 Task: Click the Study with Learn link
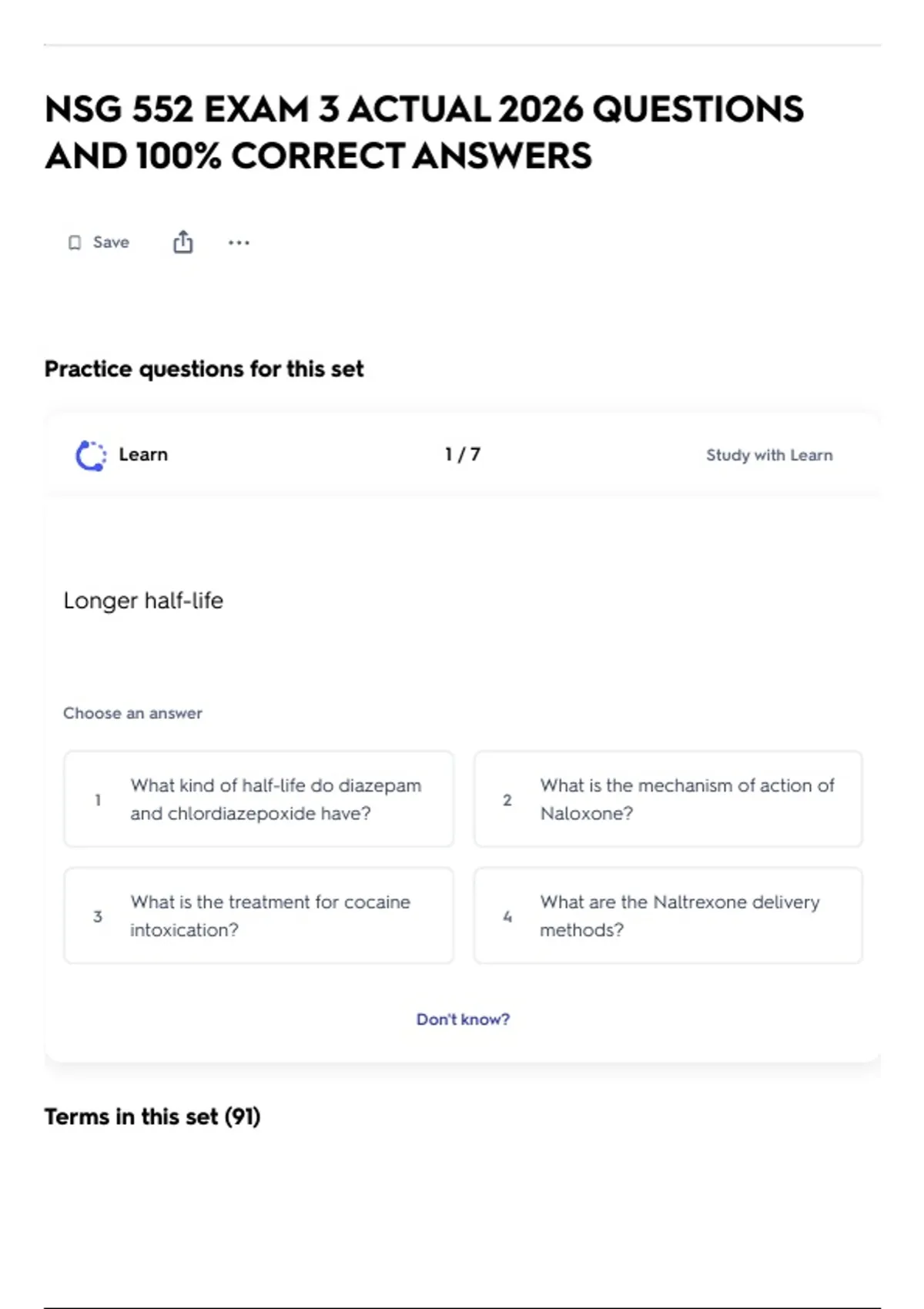pos(769,455)
